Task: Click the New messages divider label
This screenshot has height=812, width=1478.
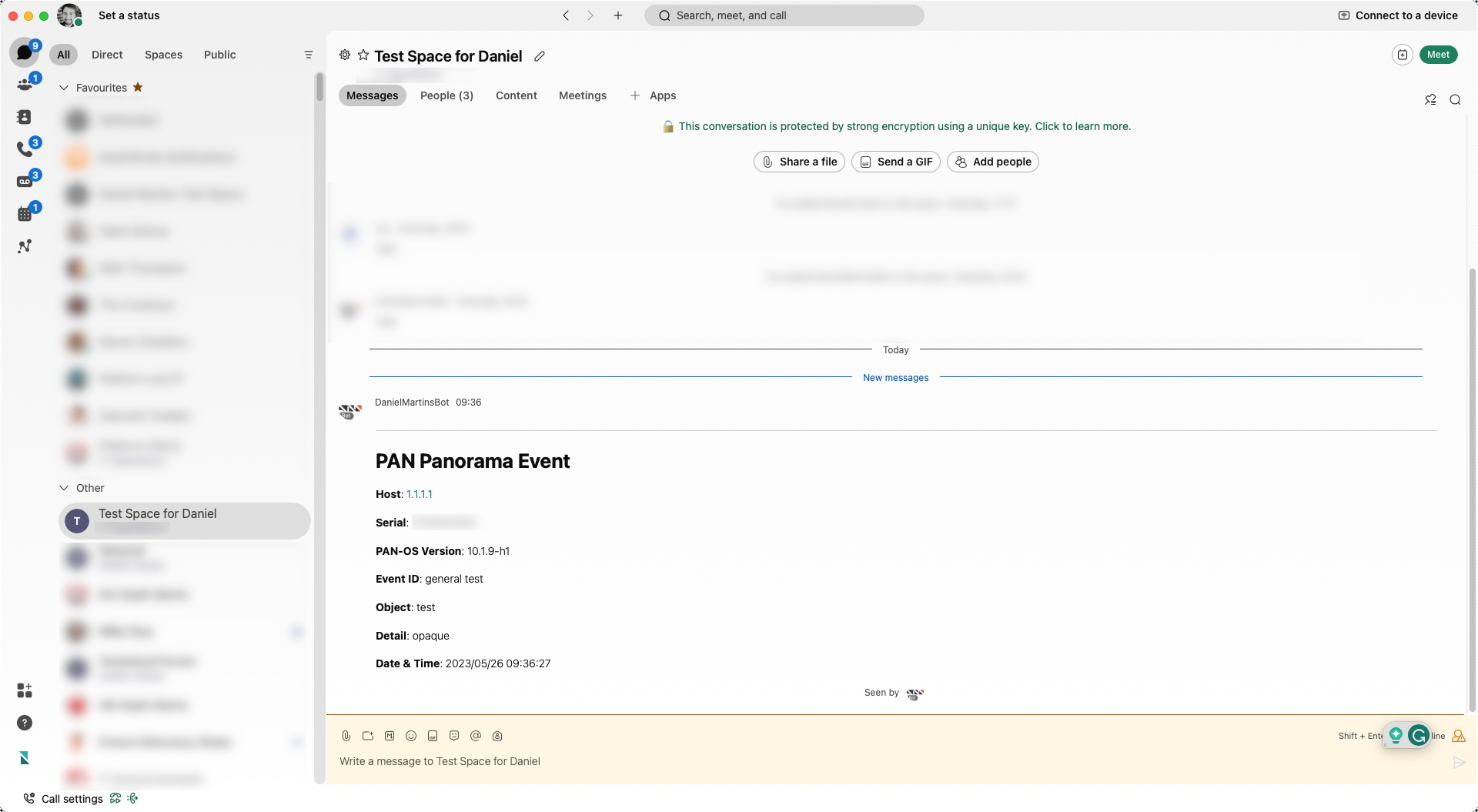Action: point(896,378)
